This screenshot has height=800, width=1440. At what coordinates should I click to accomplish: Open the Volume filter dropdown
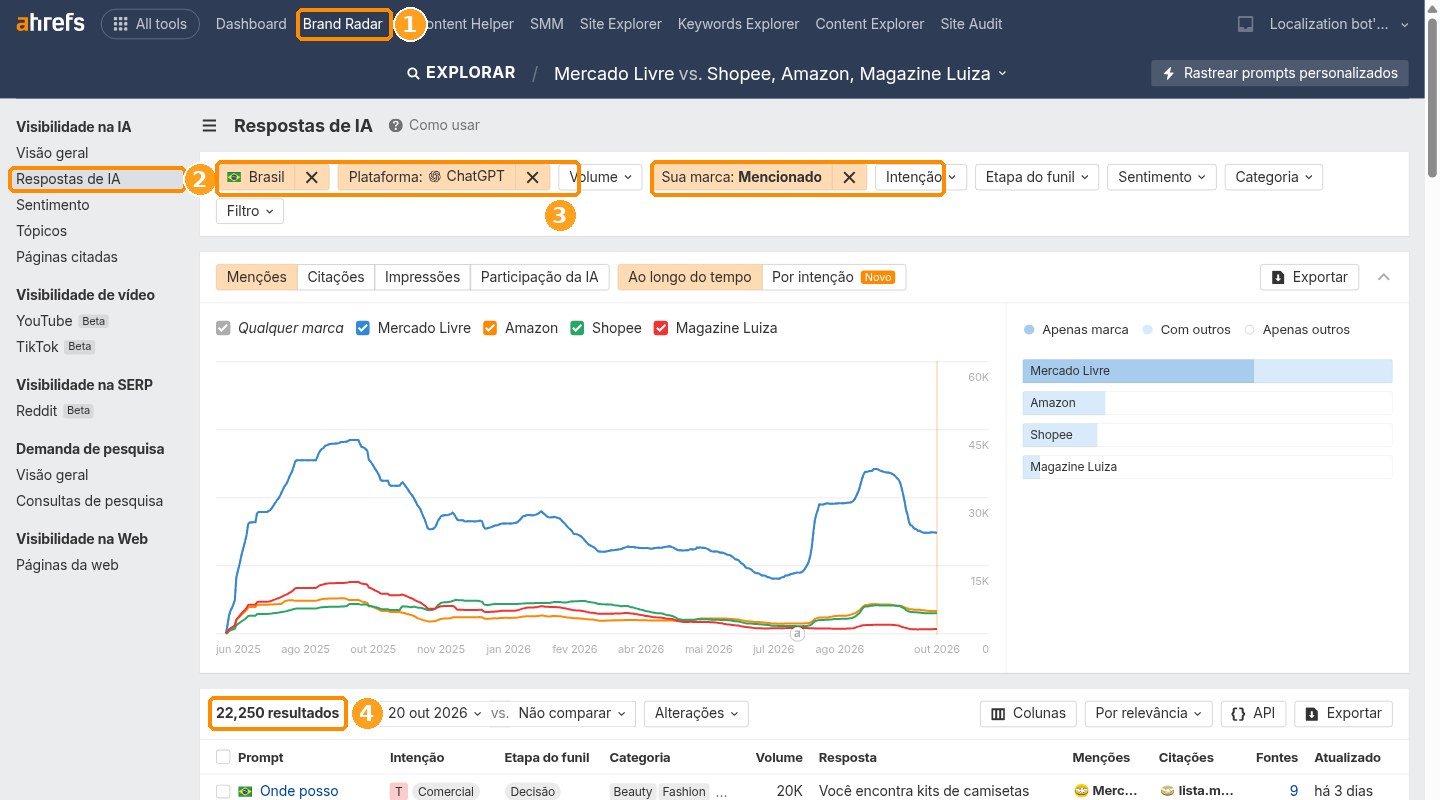pyautogui.click(x=600, y=177)
